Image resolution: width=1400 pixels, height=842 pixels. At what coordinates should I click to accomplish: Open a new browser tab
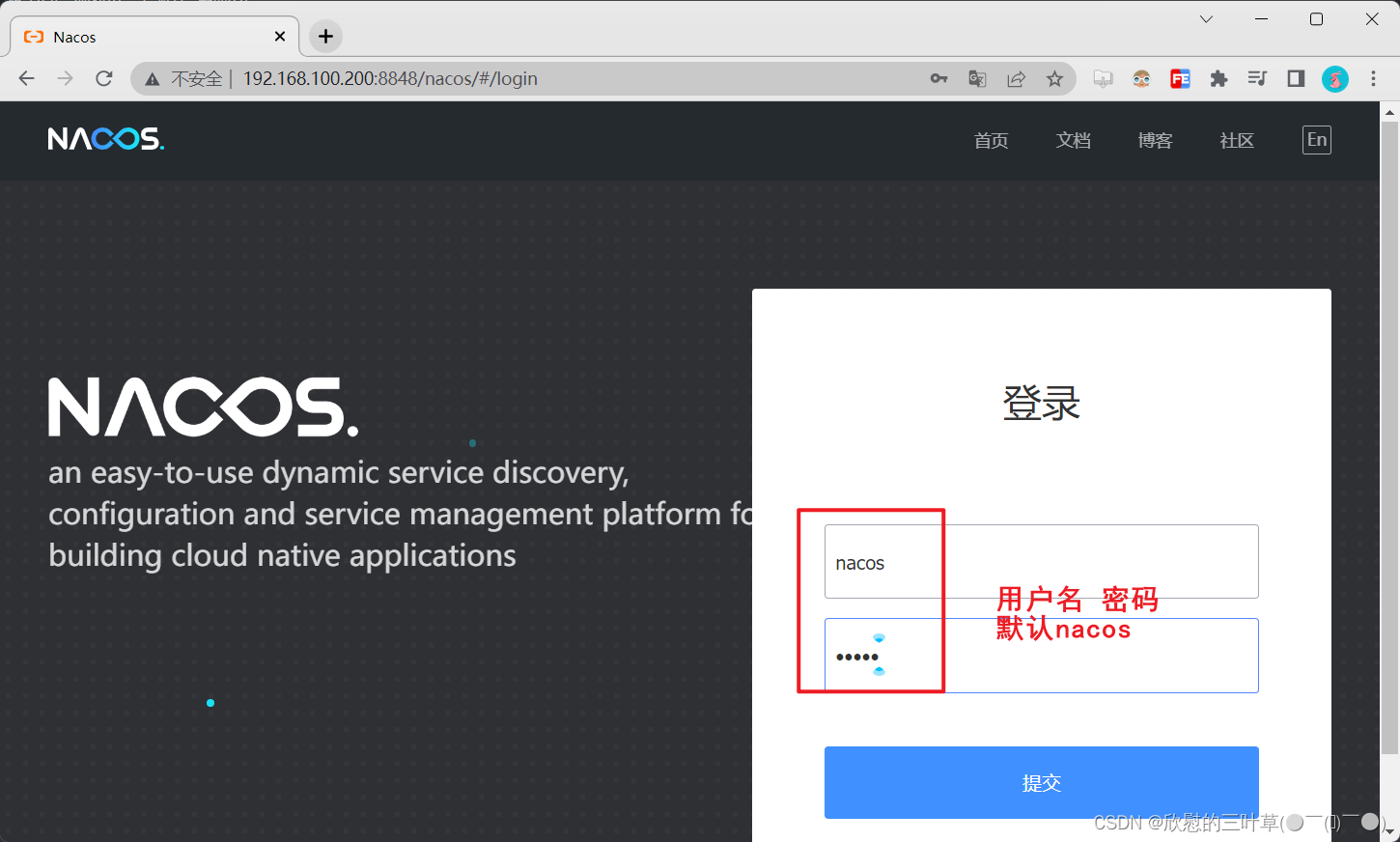pos(325,37)
